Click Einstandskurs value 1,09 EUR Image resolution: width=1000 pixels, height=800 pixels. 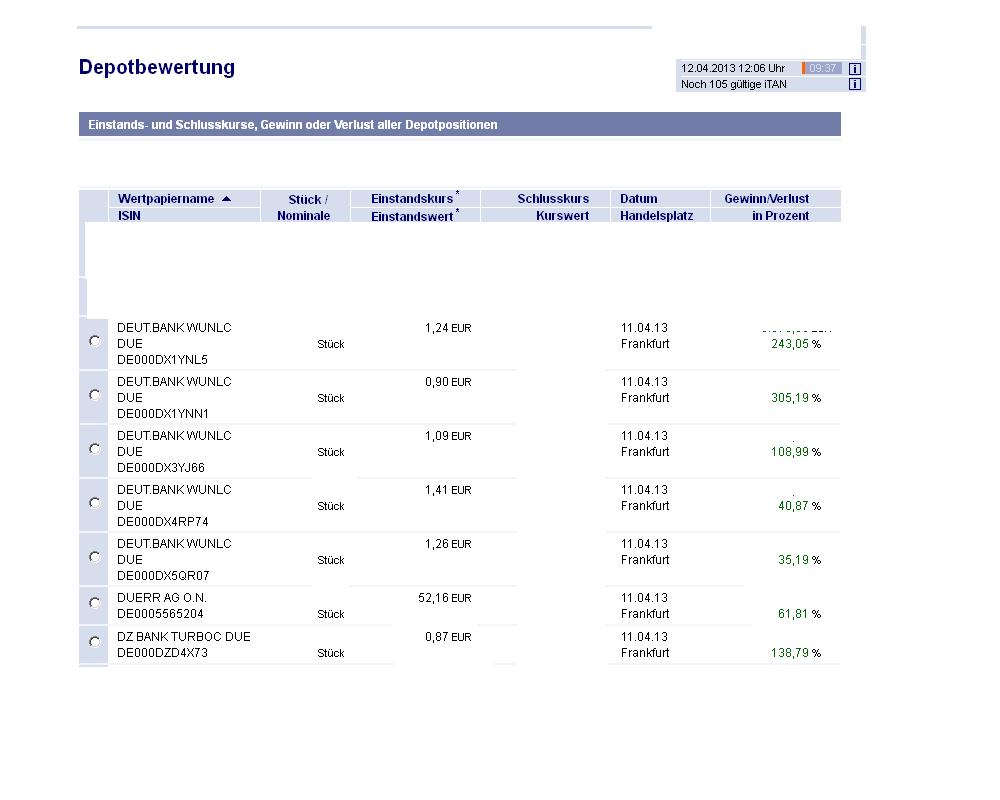(x=448, y=436)
